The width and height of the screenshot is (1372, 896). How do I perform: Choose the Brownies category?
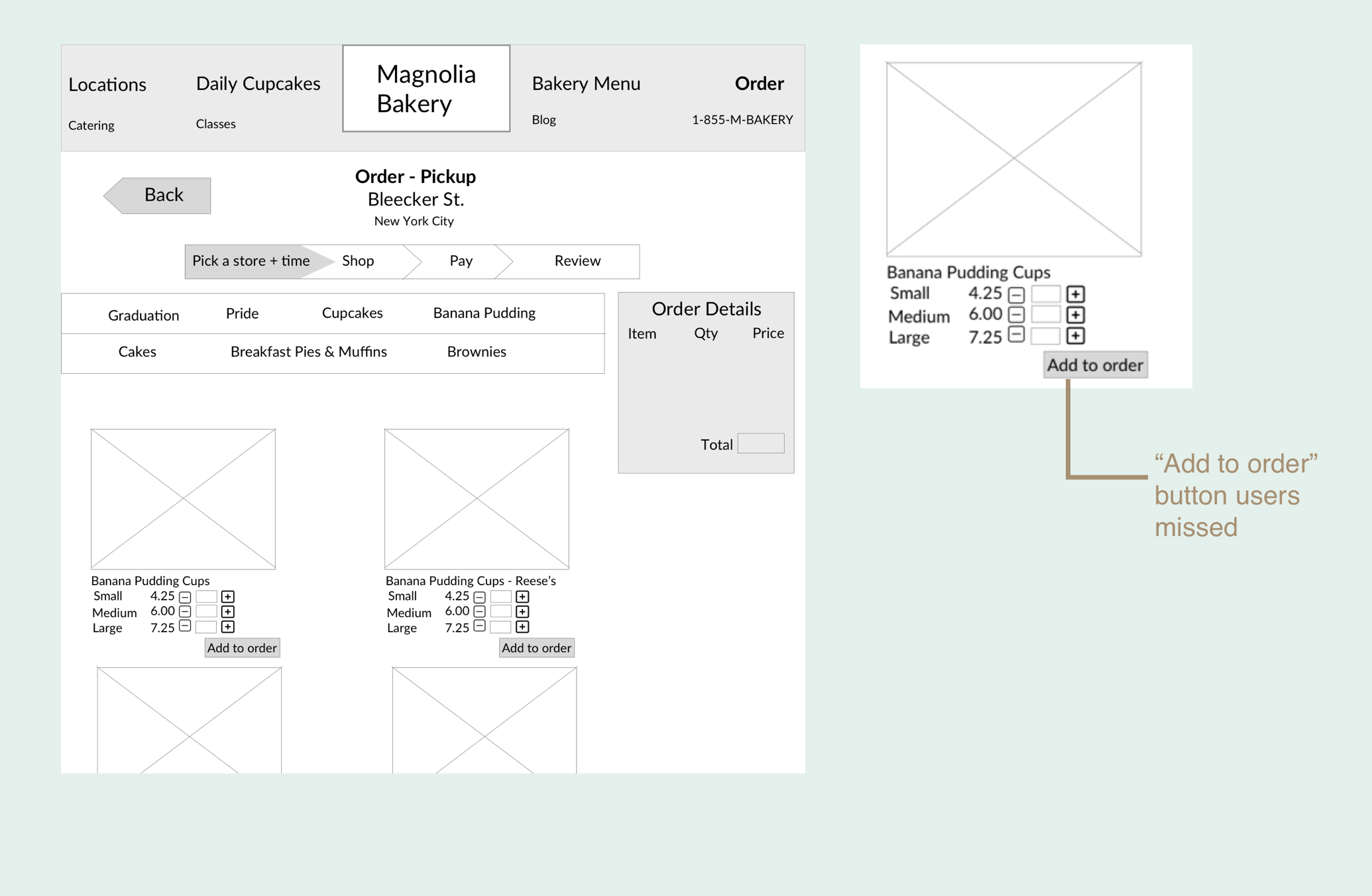477,352
